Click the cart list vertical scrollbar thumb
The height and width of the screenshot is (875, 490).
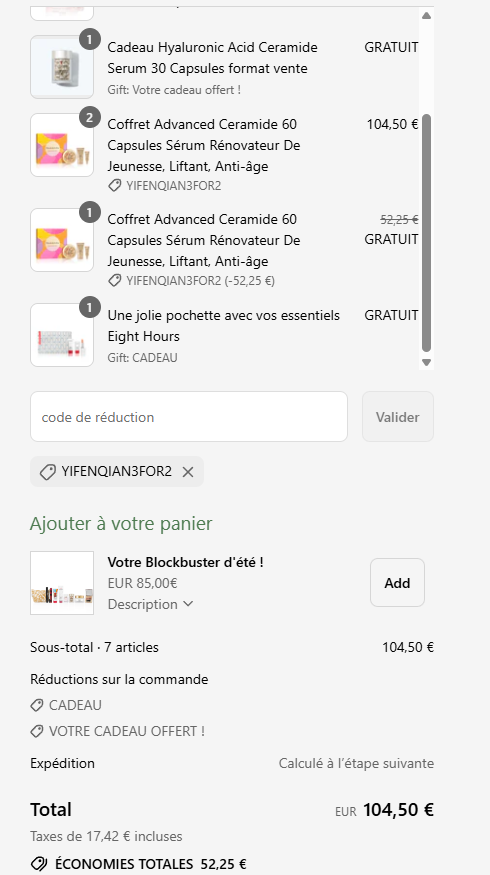click(x=426, y=233)
